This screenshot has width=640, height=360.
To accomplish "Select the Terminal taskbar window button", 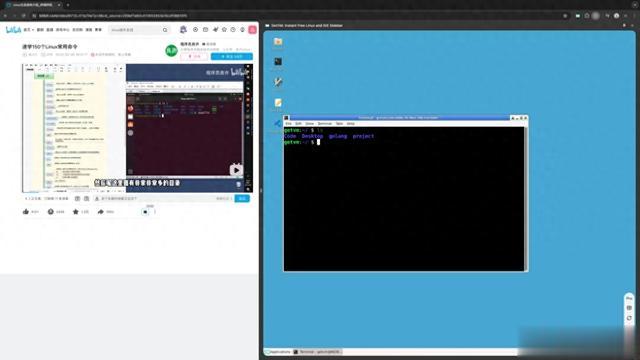I will (x=317, y=352).
